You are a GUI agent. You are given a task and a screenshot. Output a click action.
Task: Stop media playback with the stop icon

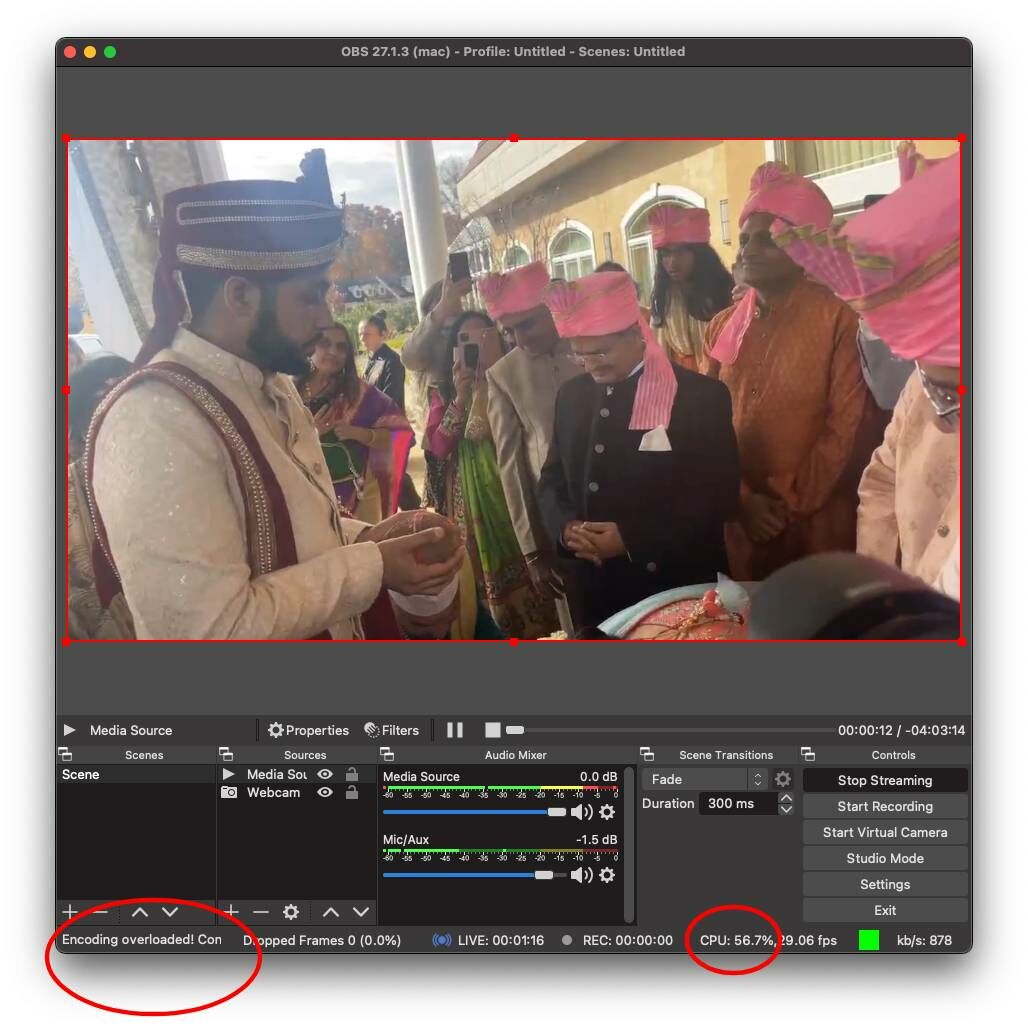point(491,730)
